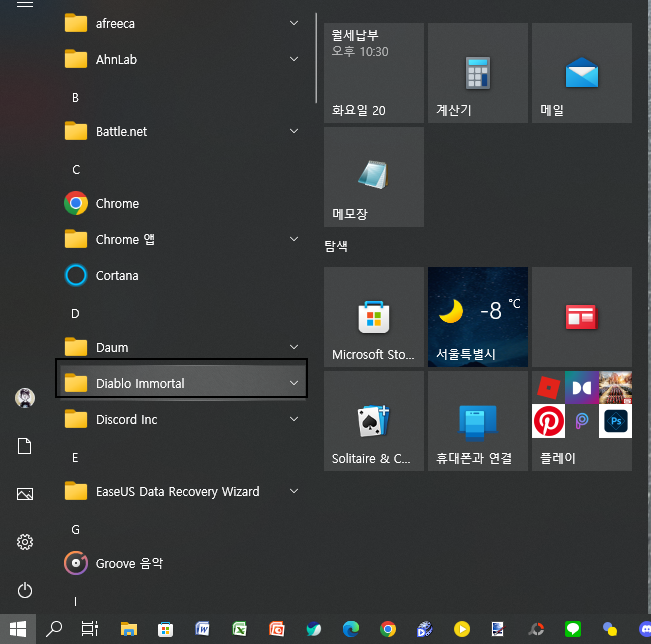Screen dimensions: 651x644
Task: Expand the Diablo Immortal folder chevron
Action: 293,383
